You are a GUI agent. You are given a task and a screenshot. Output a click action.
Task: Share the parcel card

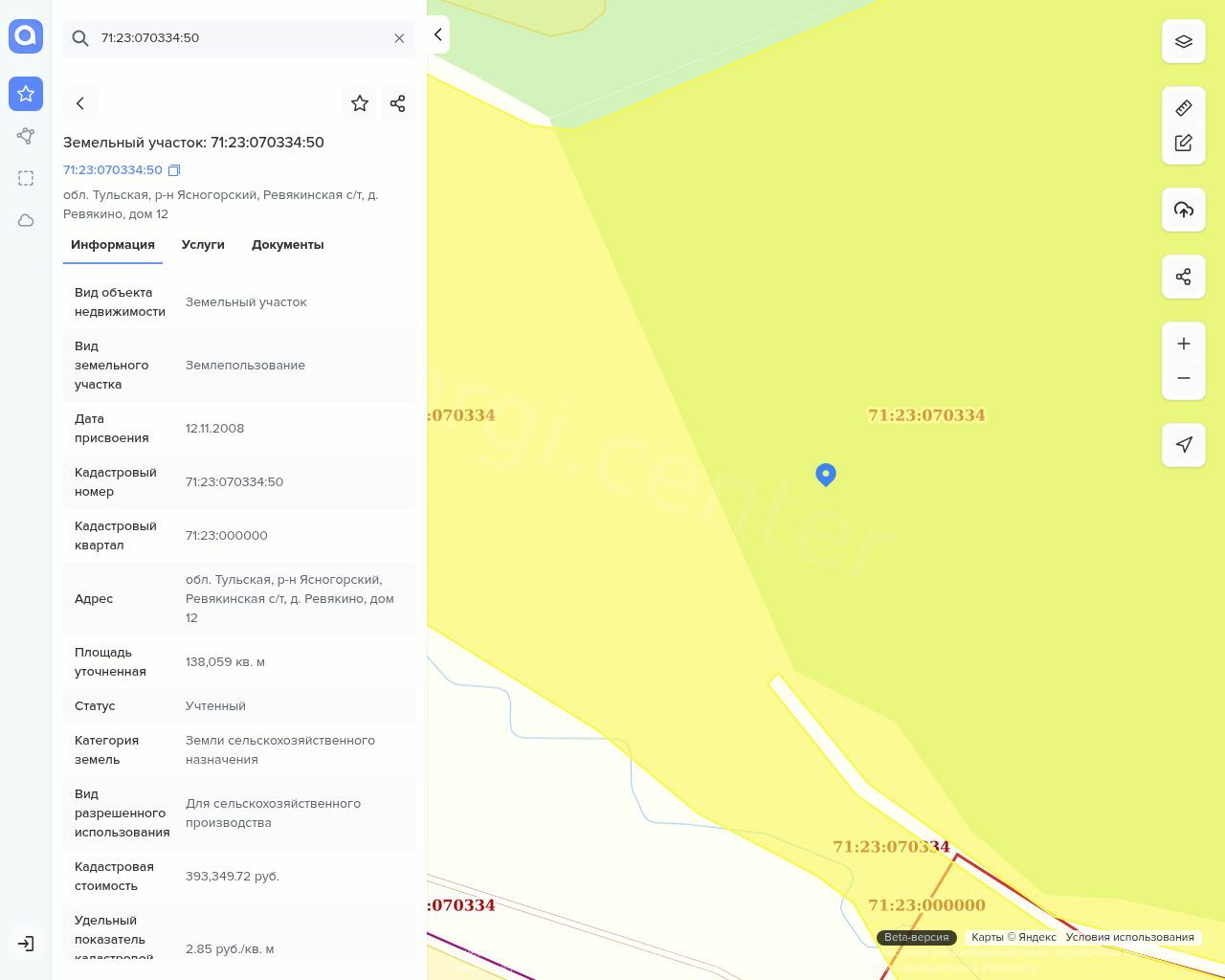click(x=398, y=103)
